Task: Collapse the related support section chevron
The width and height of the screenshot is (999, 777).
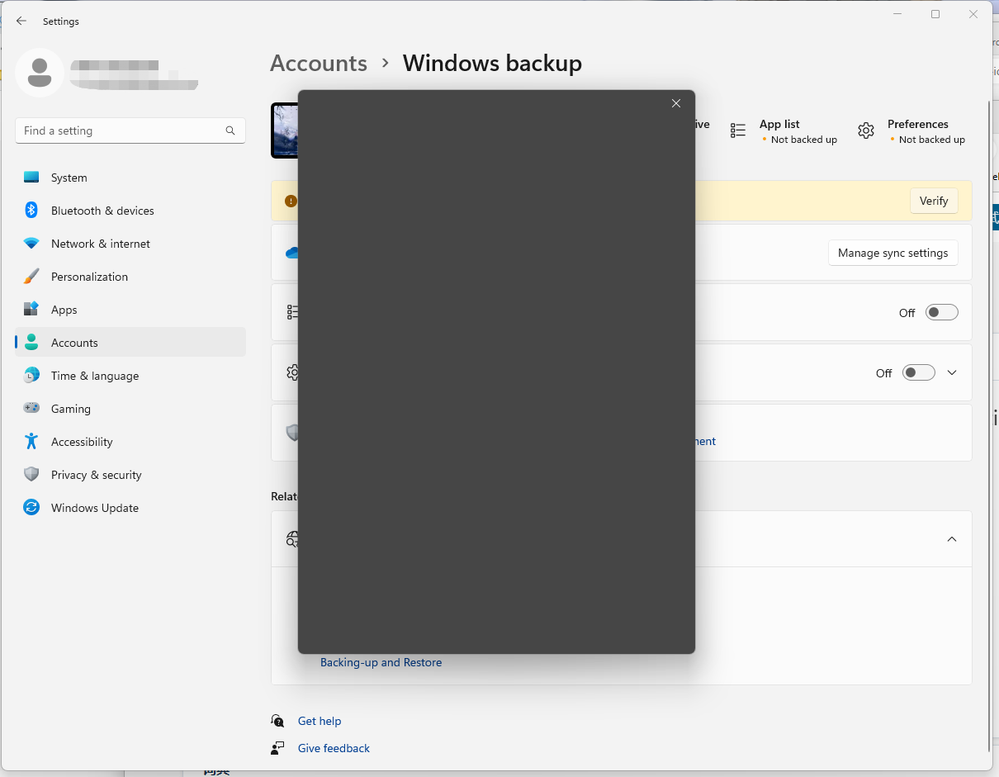Action: click(x=952, y=539)
